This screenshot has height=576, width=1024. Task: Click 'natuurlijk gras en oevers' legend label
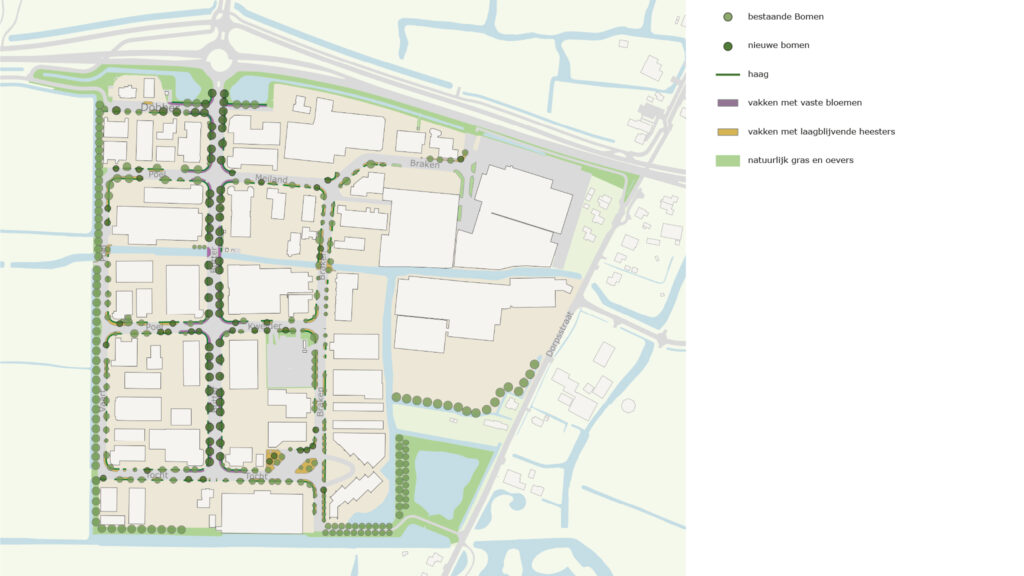(800, 160)
